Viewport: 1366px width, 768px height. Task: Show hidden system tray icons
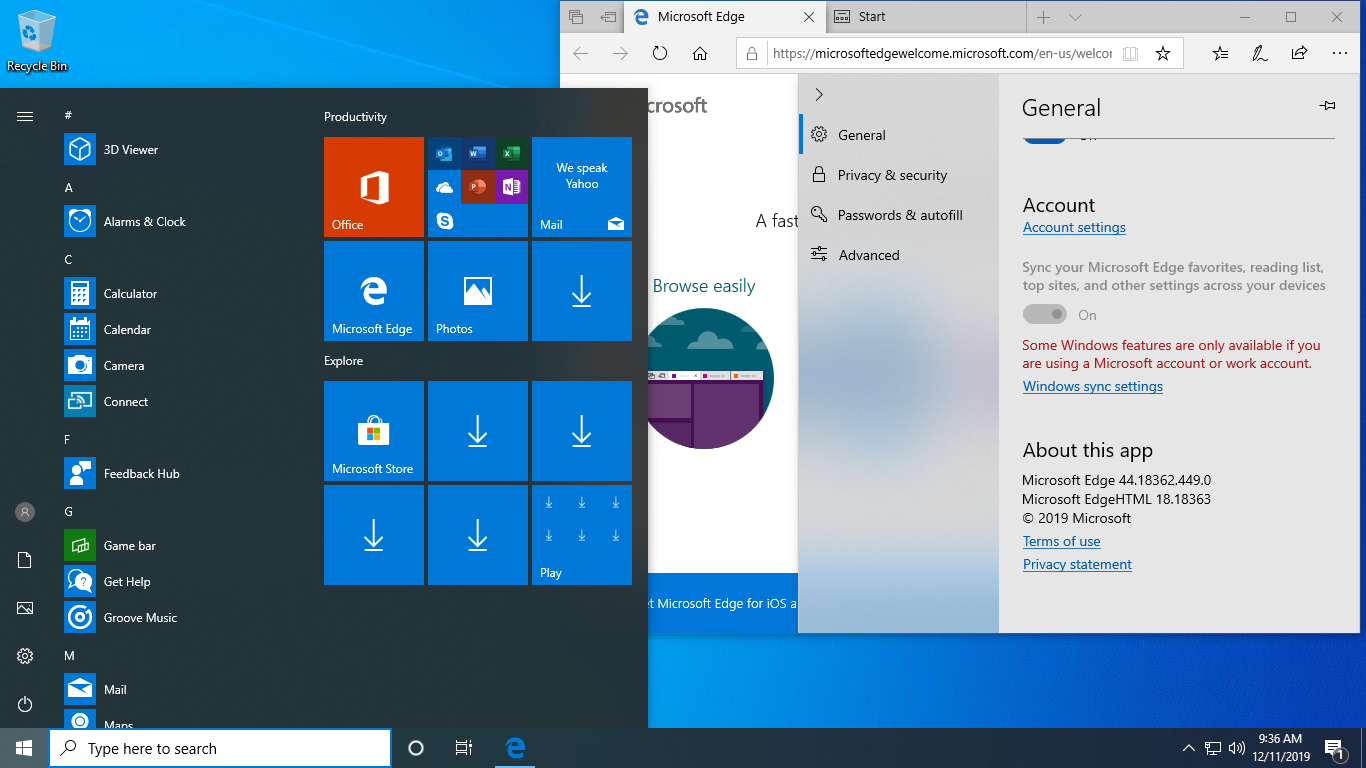coord(1188,747)
